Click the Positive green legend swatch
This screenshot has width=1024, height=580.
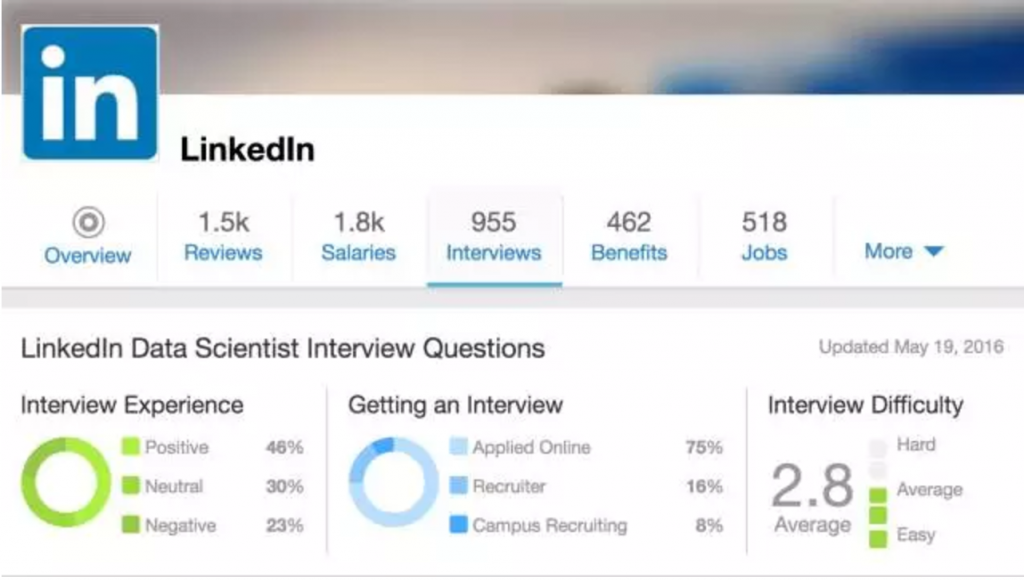click(x=130, y=447)
